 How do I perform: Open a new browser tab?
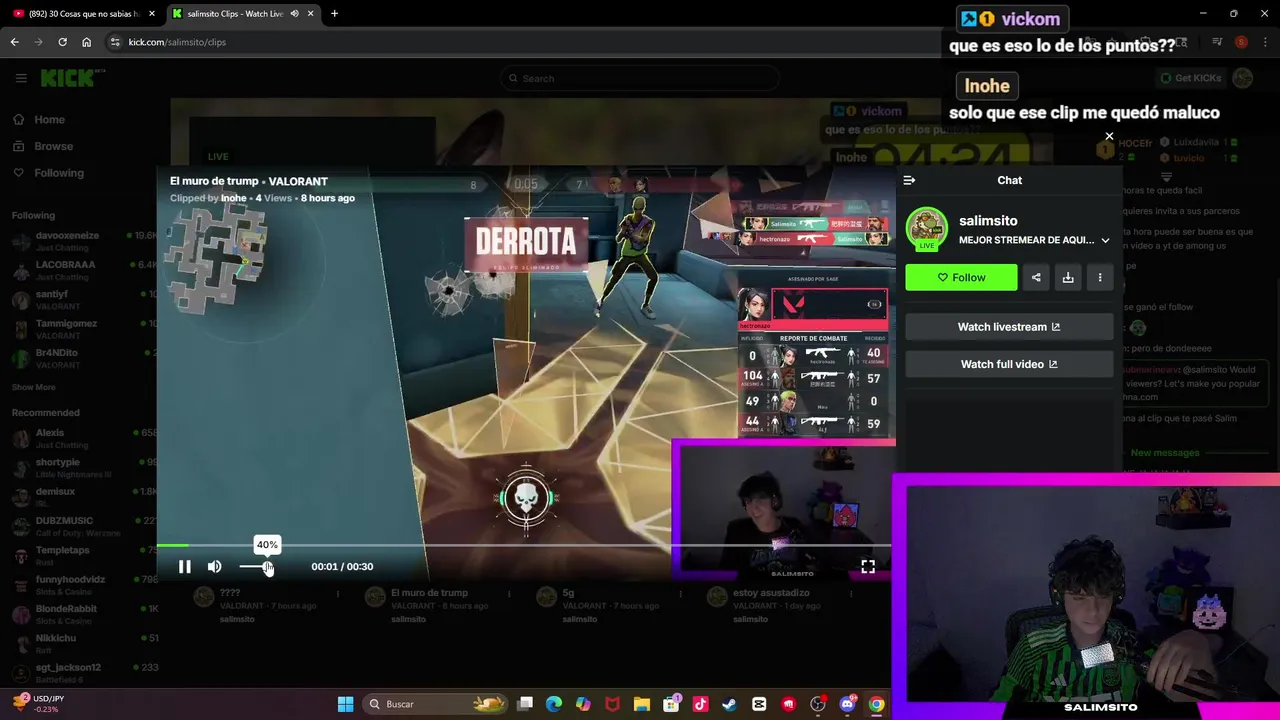click(x=334, y=14)
